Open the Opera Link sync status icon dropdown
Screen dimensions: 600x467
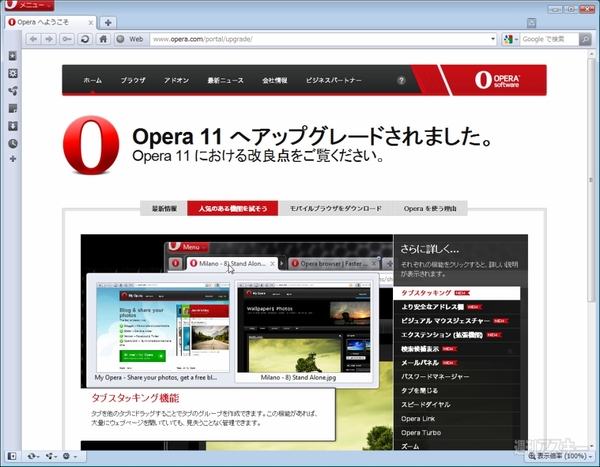coord(34,456)
